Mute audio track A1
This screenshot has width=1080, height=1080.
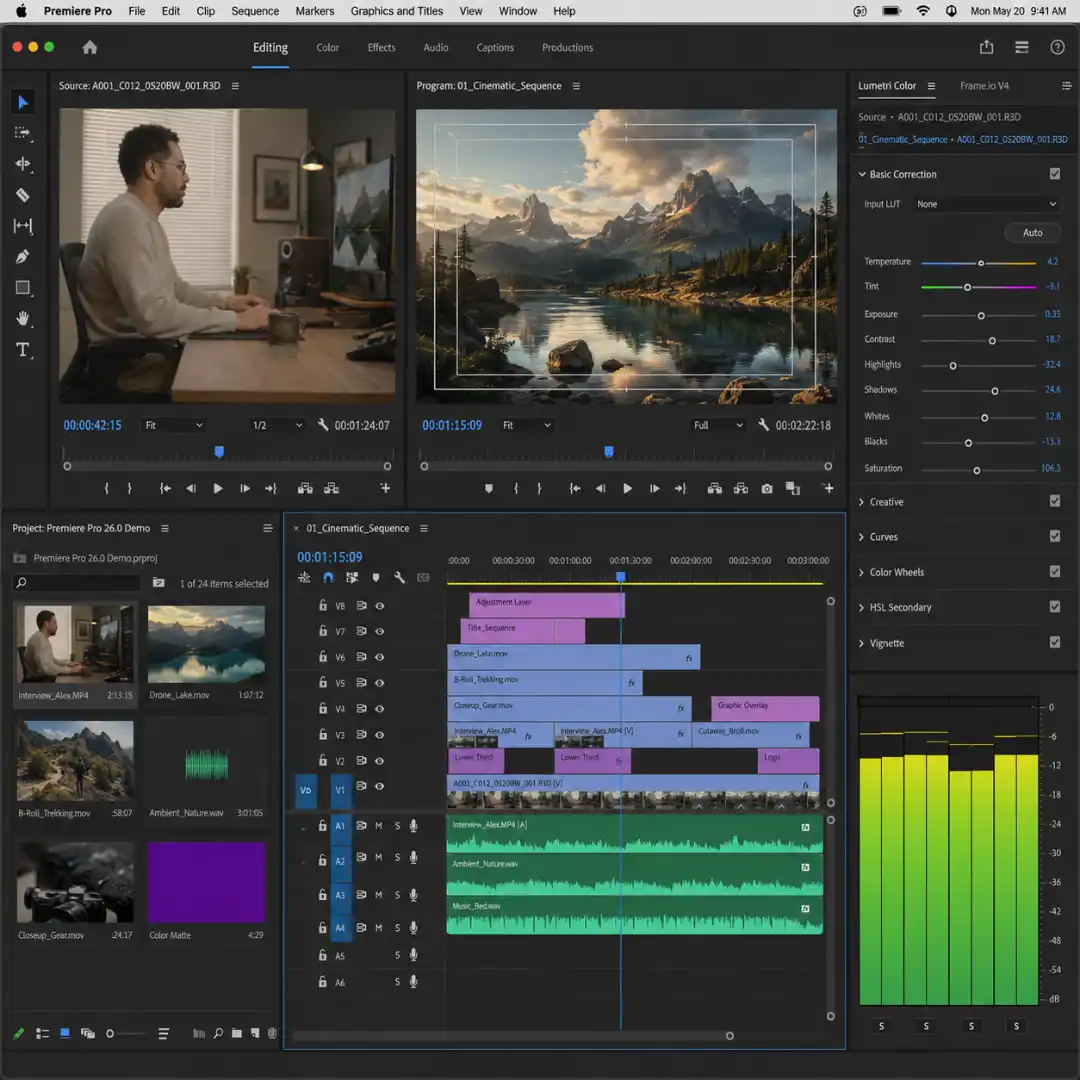click(378, 825)
